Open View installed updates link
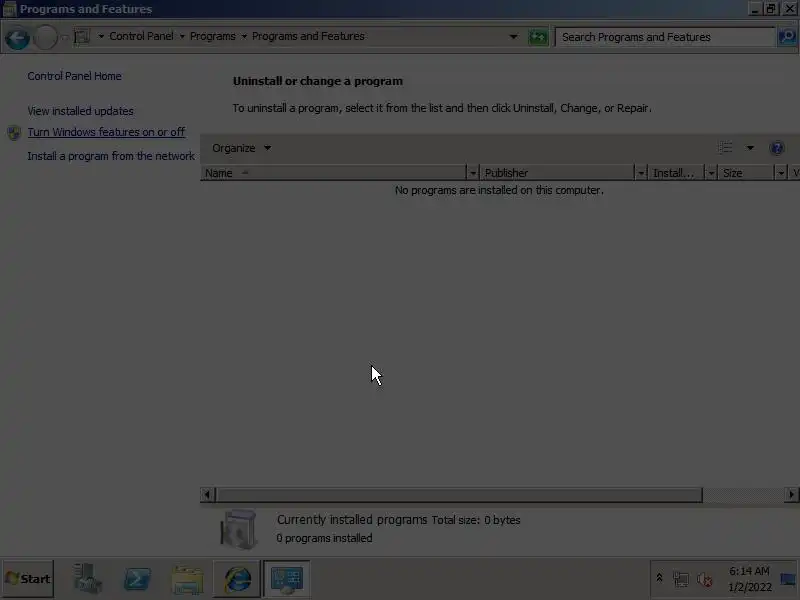Image resolution: width=800 pixels, height=600 pixels. [81, 111]
